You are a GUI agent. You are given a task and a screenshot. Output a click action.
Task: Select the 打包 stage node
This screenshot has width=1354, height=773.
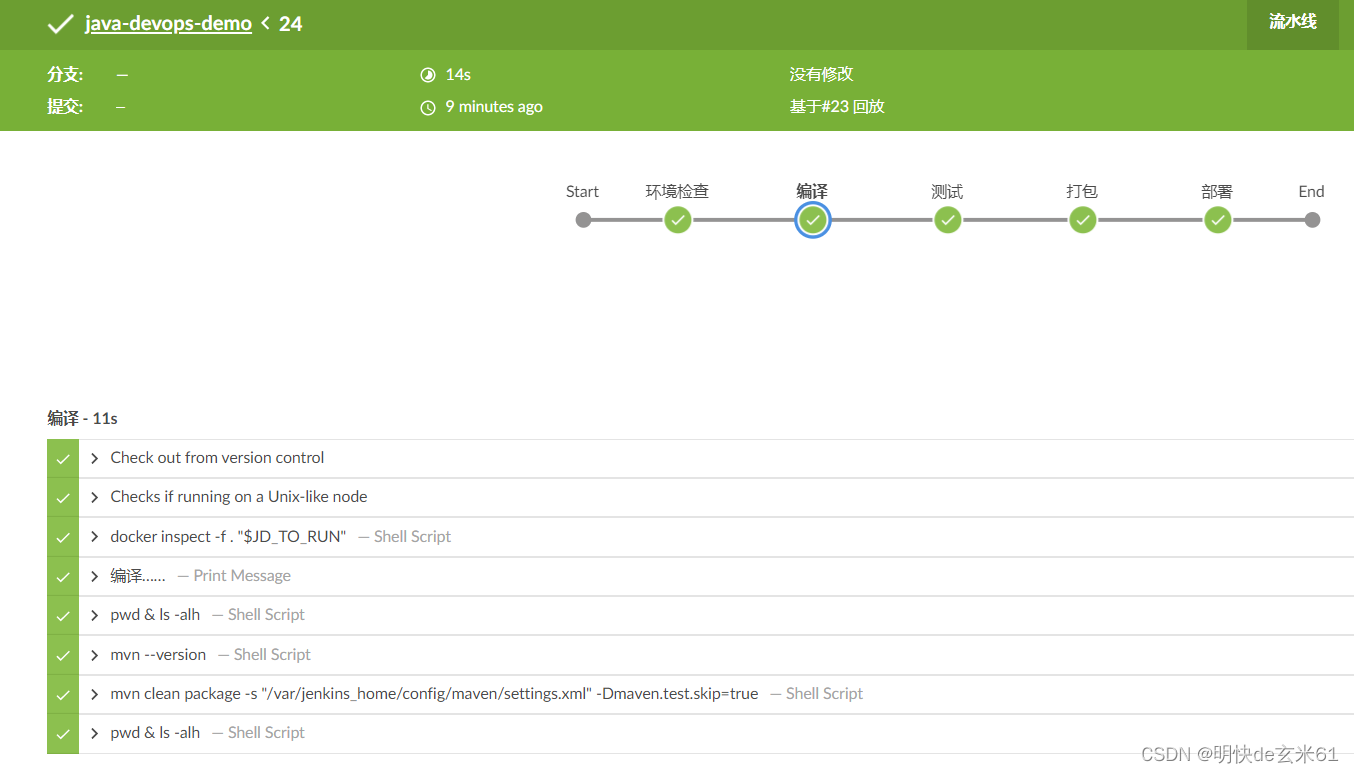pyautogui.click(x=1083, y=220)
